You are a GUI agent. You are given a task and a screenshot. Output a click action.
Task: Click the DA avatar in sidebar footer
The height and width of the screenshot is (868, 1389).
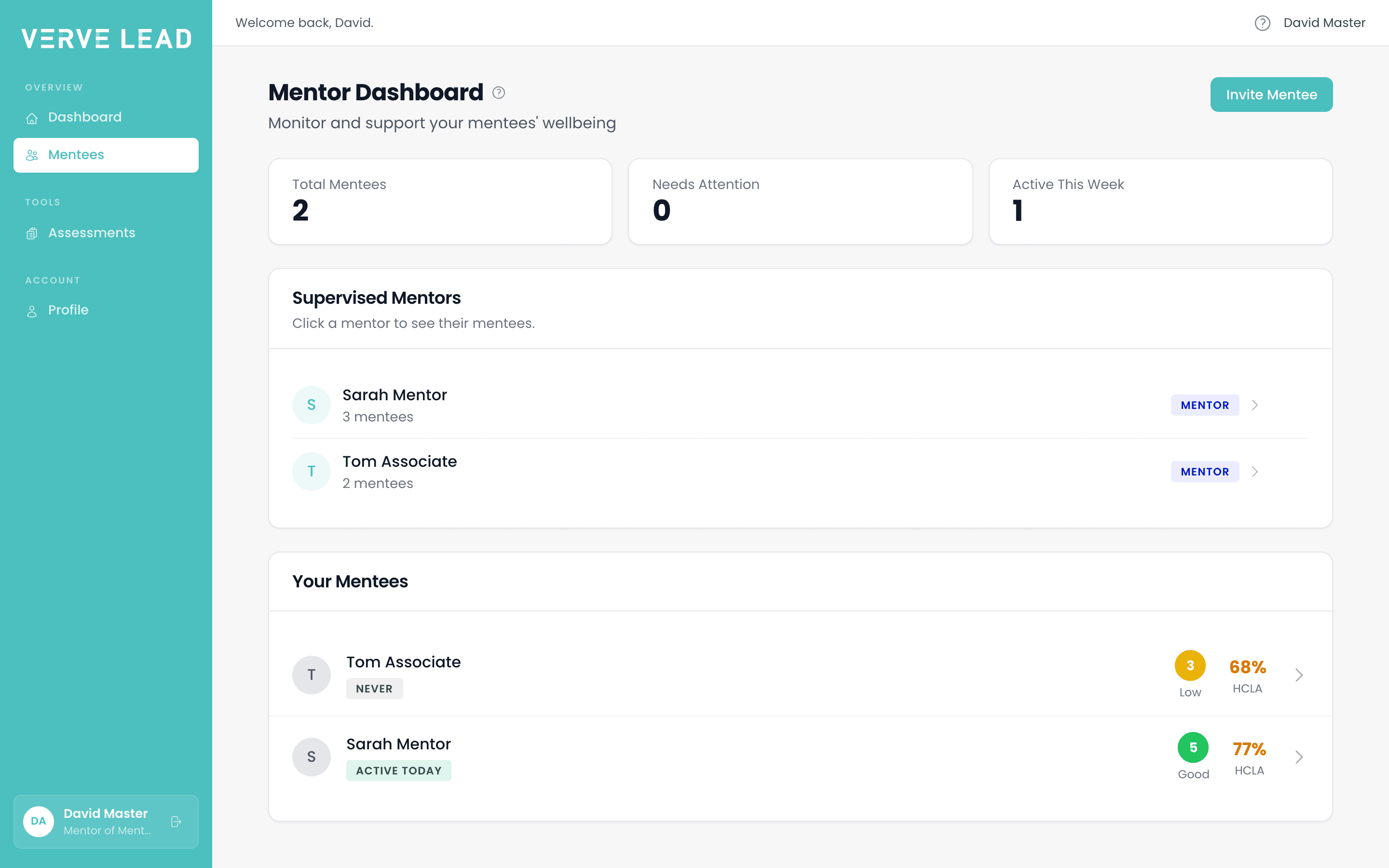coord(39,822)
